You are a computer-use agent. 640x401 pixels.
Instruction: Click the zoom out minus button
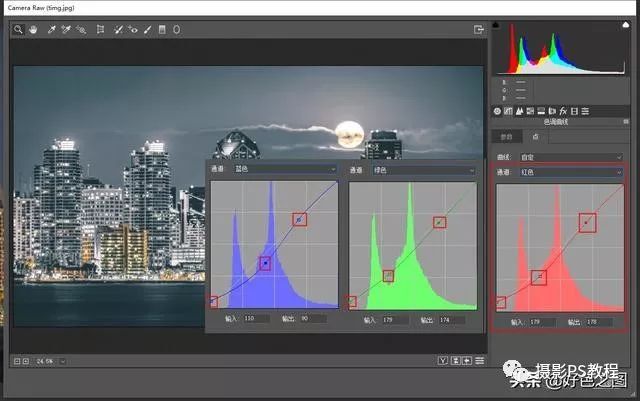coord(16,360)
